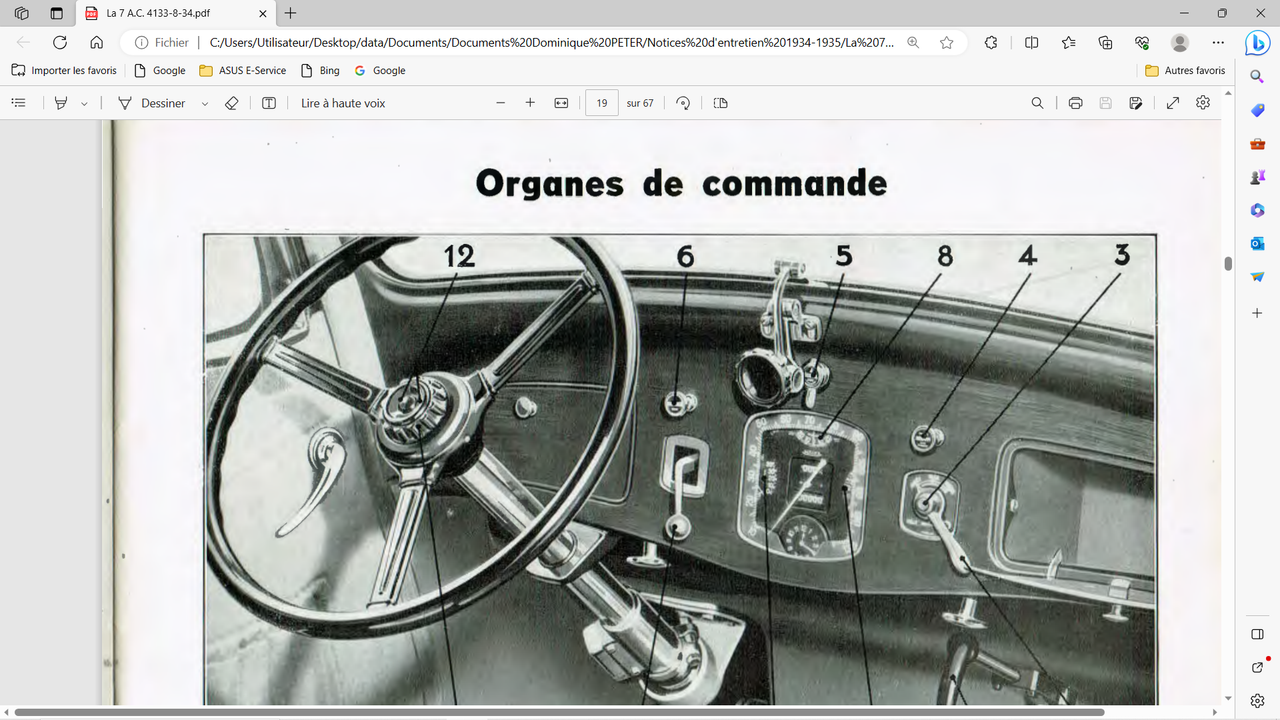The image size is (1280, 720).
Task: Click the vertical scrollbar thumb
Action: click(1228, 263)
